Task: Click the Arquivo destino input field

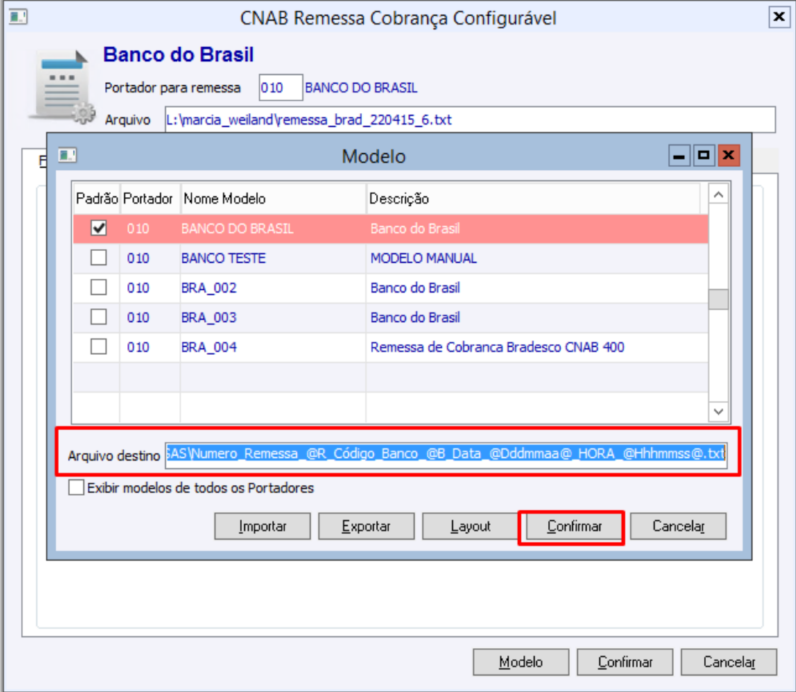Action: [446, 453]
